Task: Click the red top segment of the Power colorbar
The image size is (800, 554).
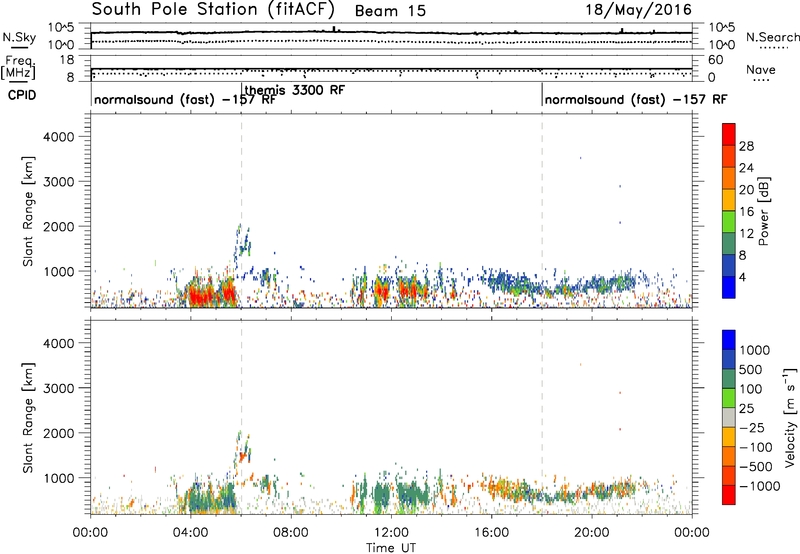Action: pos(729,134)
